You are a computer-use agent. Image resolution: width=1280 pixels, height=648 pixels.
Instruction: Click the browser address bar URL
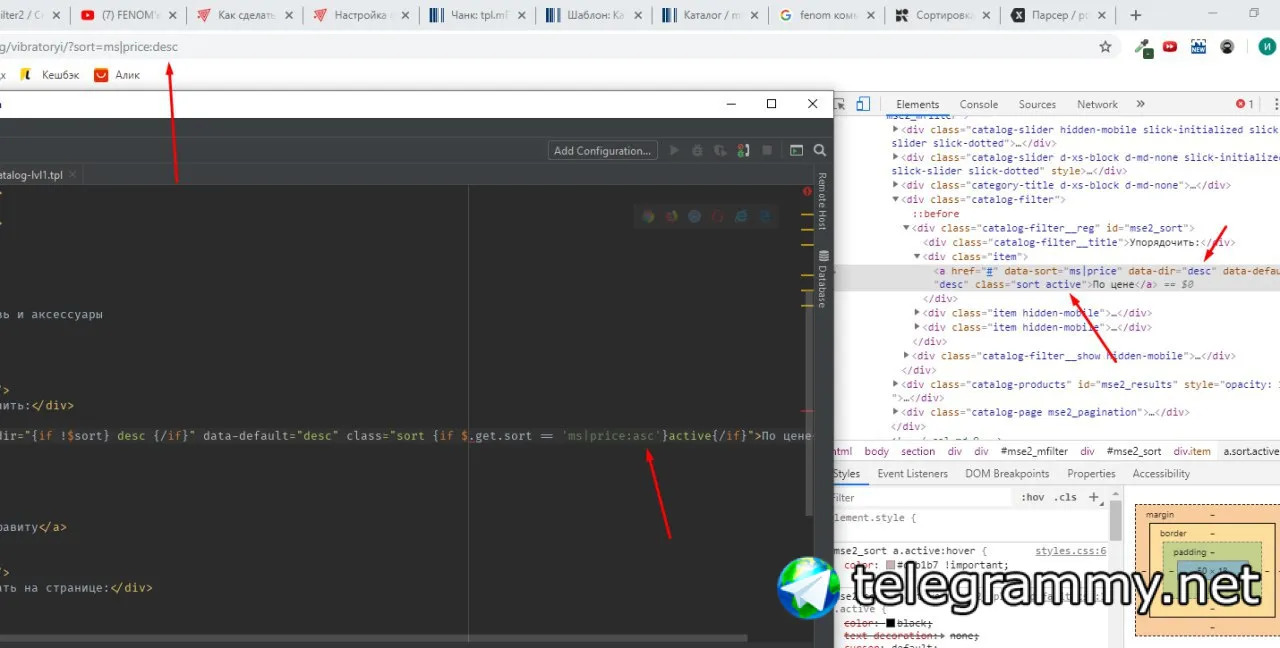88,46
